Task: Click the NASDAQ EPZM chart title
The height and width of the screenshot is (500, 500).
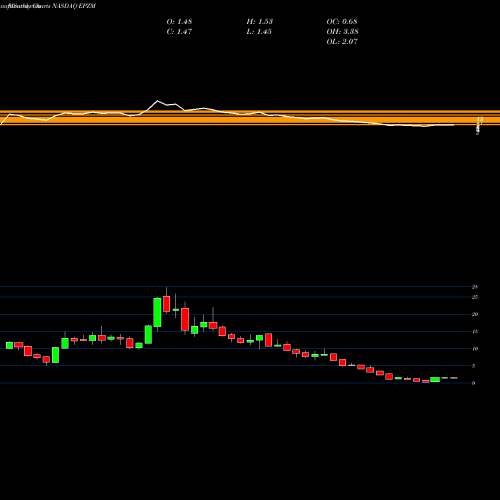Action: pyautogui.click(x=74, y=6)
